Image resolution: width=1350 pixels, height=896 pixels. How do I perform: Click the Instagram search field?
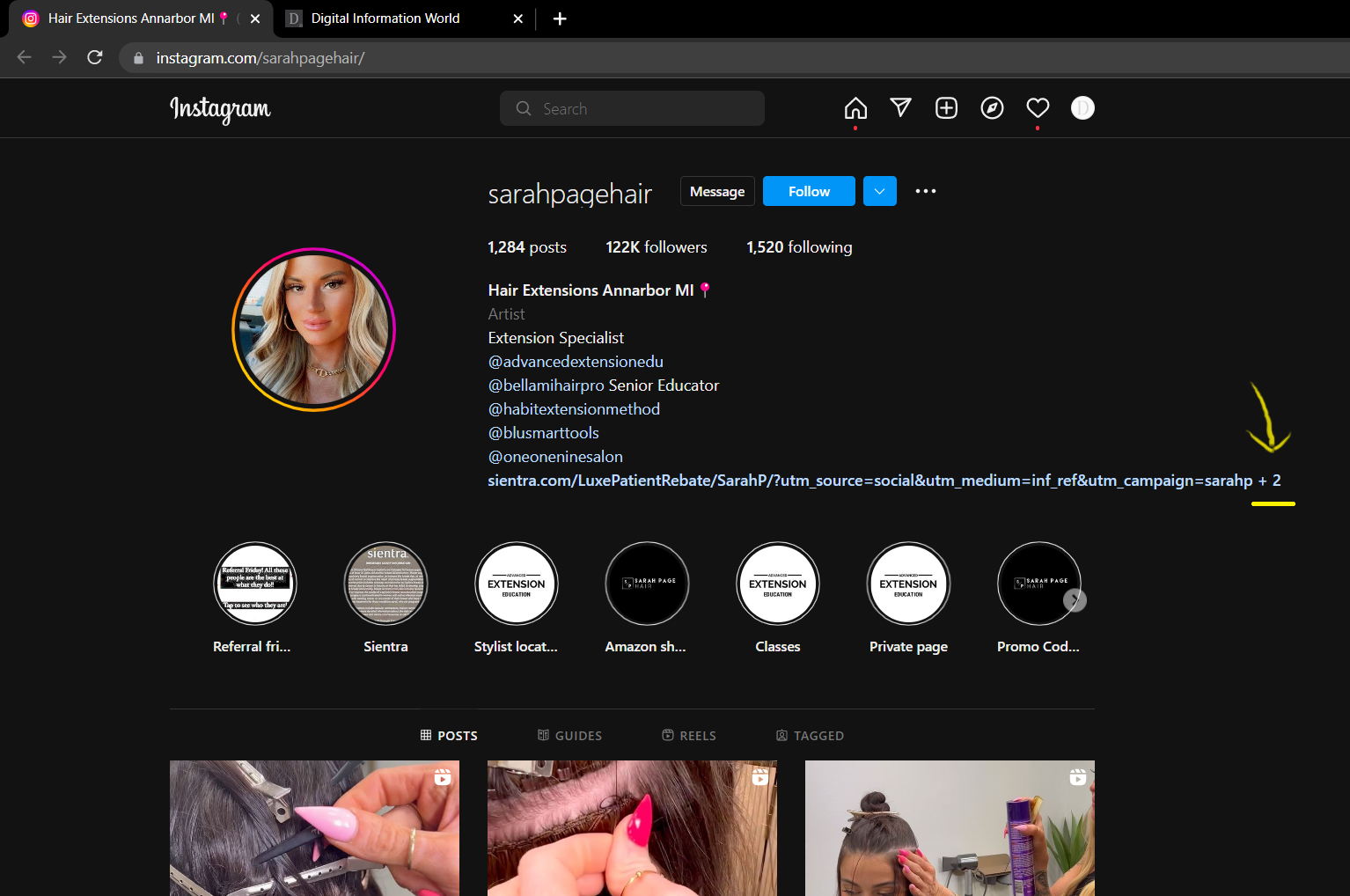[632, 108]
